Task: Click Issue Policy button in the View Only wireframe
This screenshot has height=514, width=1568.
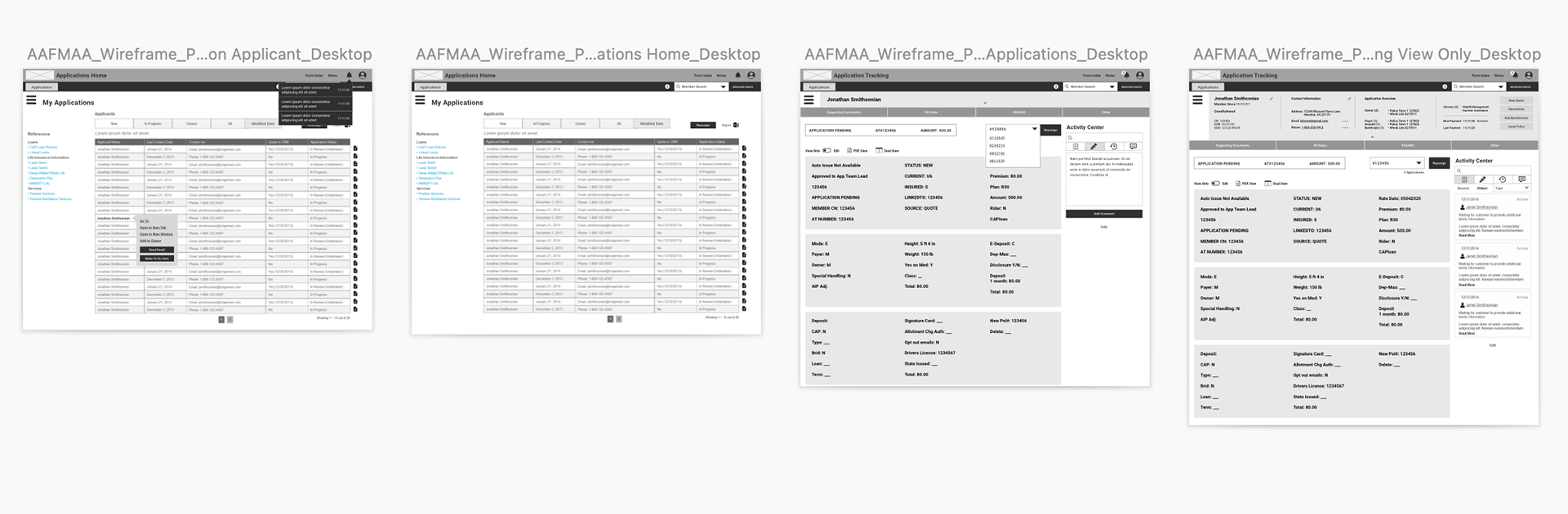Action: (x=1517, y=126)
